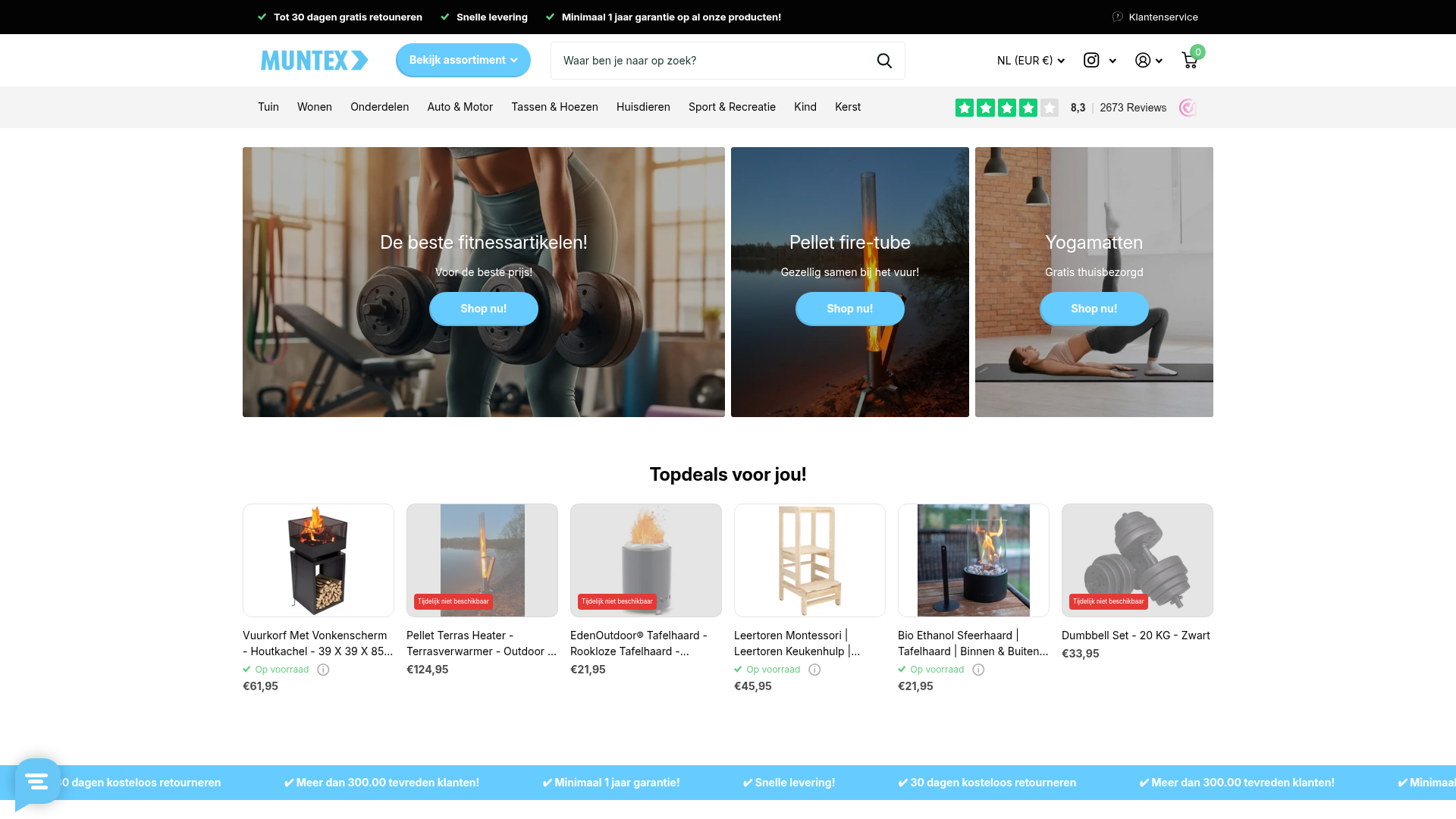The width and height of the screenshot is (1456, 819).
Task: Click the green star rating icons
Action: coord(1006,108)
